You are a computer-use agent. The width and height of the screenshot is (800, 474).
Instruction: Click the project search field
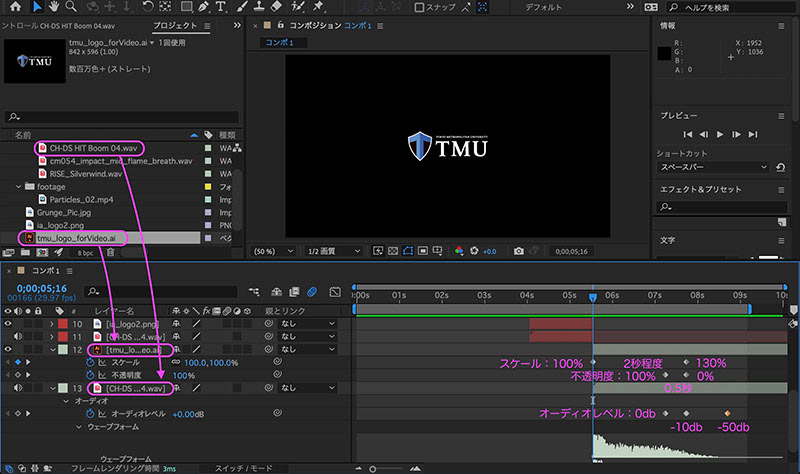click(x=121, y=117)
